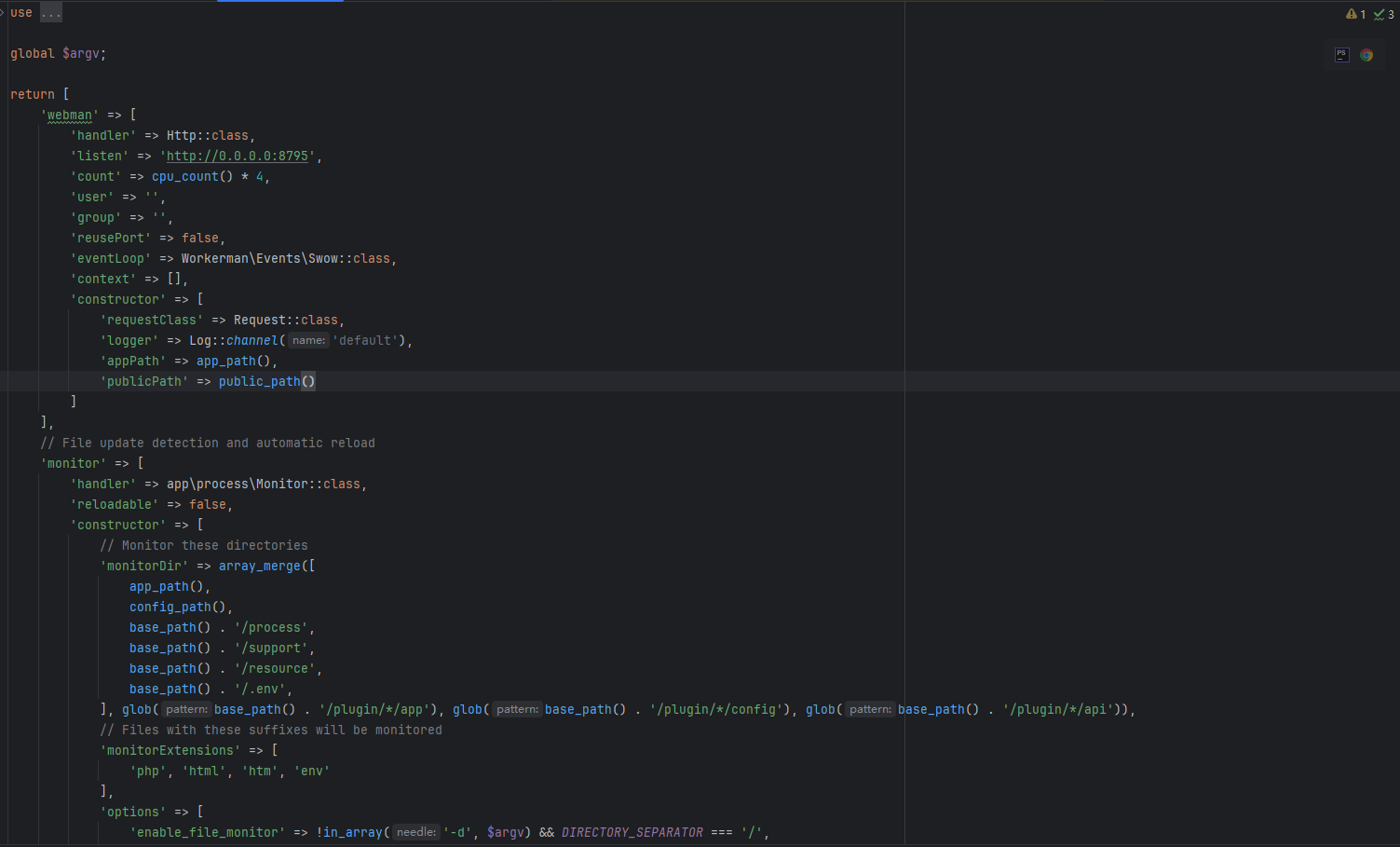Click the 'count' key
The height and width of the screenshot is (847, 1400).
[96, 176]
